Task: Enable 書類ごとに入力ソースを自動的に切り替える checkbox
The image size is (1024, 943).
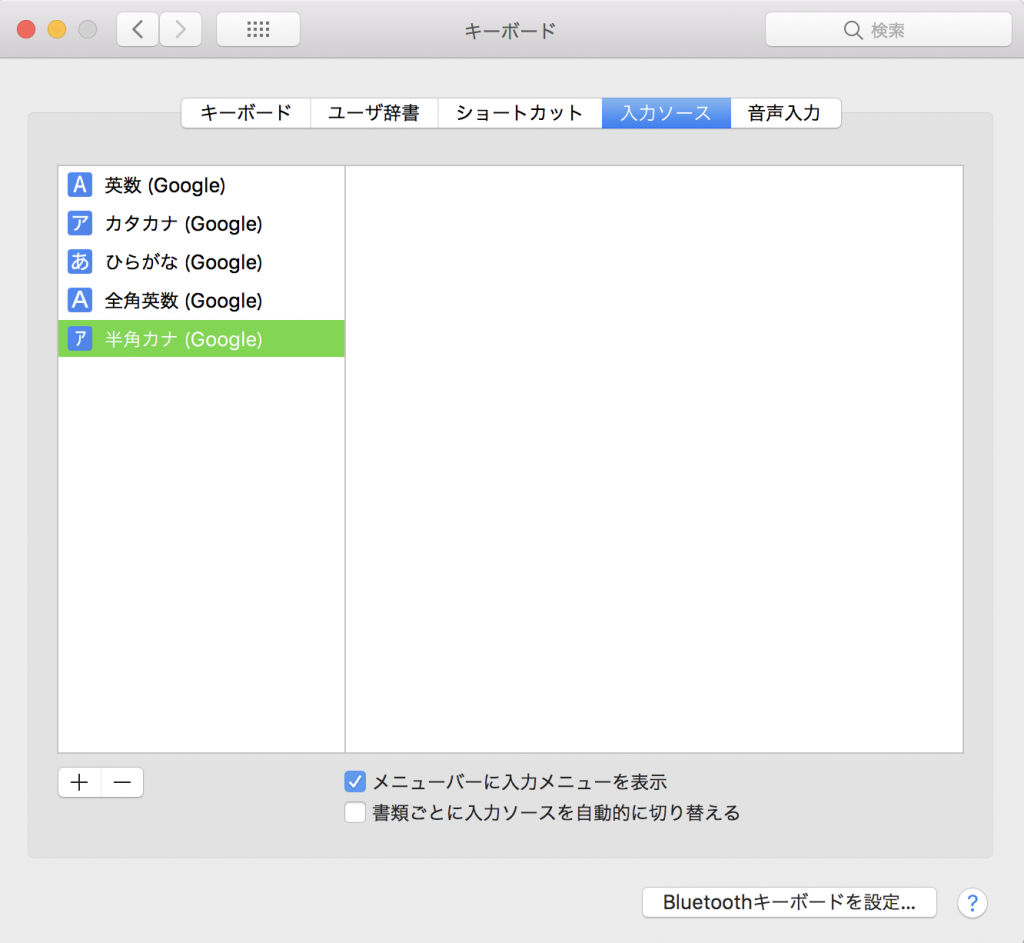Action: [355, 813]
